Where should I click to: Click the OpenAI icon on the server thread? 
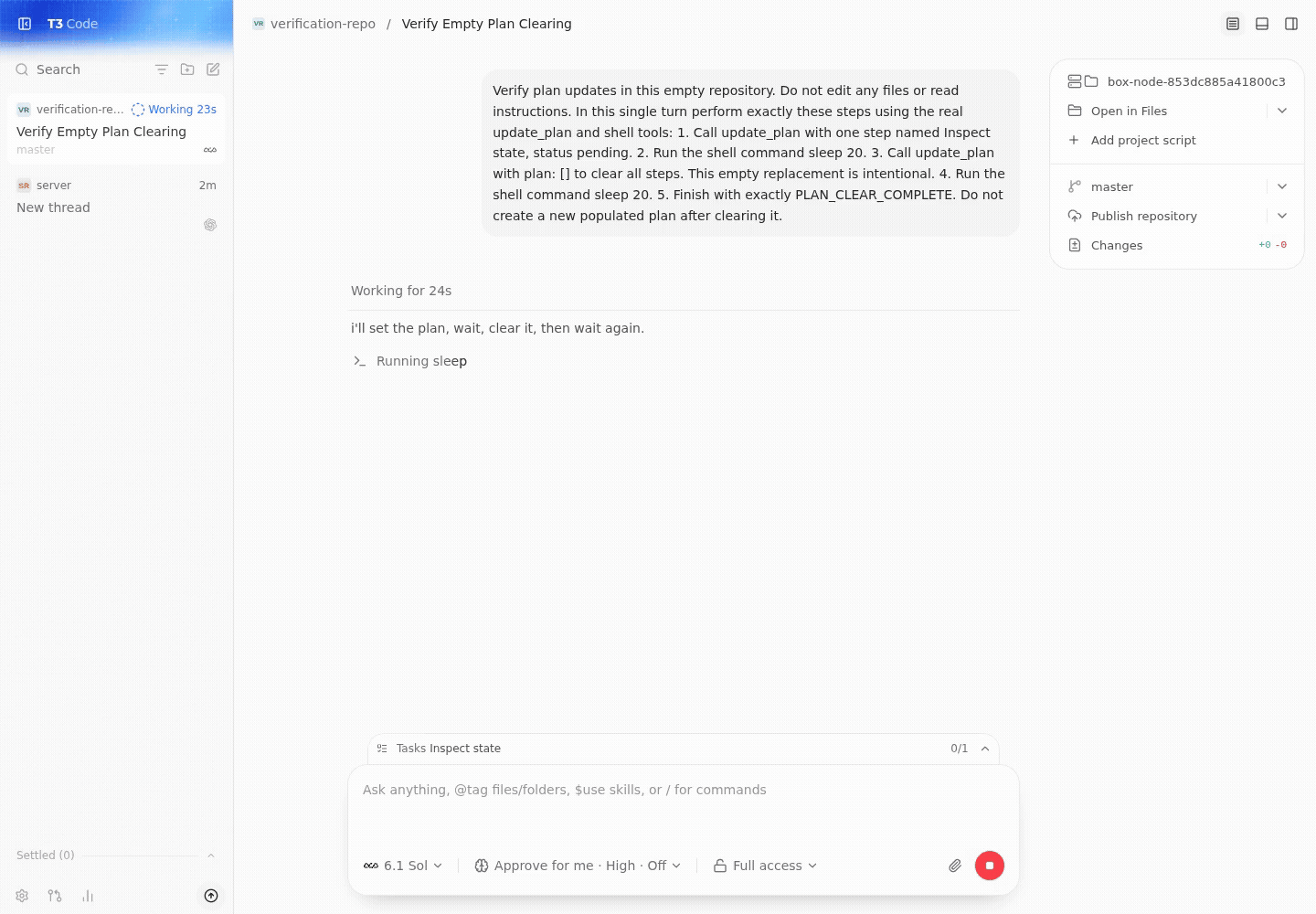[210, 225]
